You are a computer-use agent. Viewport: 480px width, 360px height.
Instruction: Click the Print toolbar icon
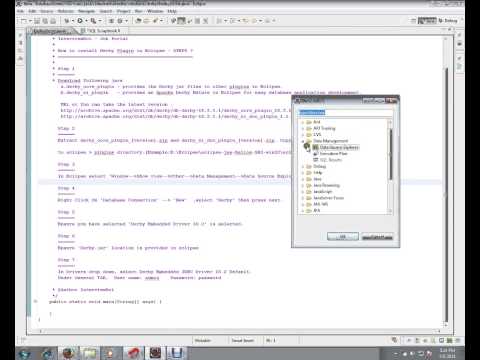pyautogui.click(x=53, y=21)
